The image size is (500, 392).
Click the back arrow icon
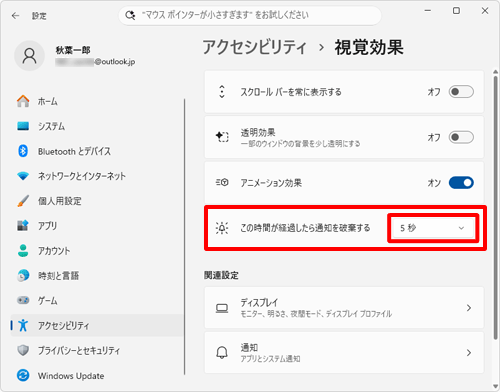click(x=15, y=16)
